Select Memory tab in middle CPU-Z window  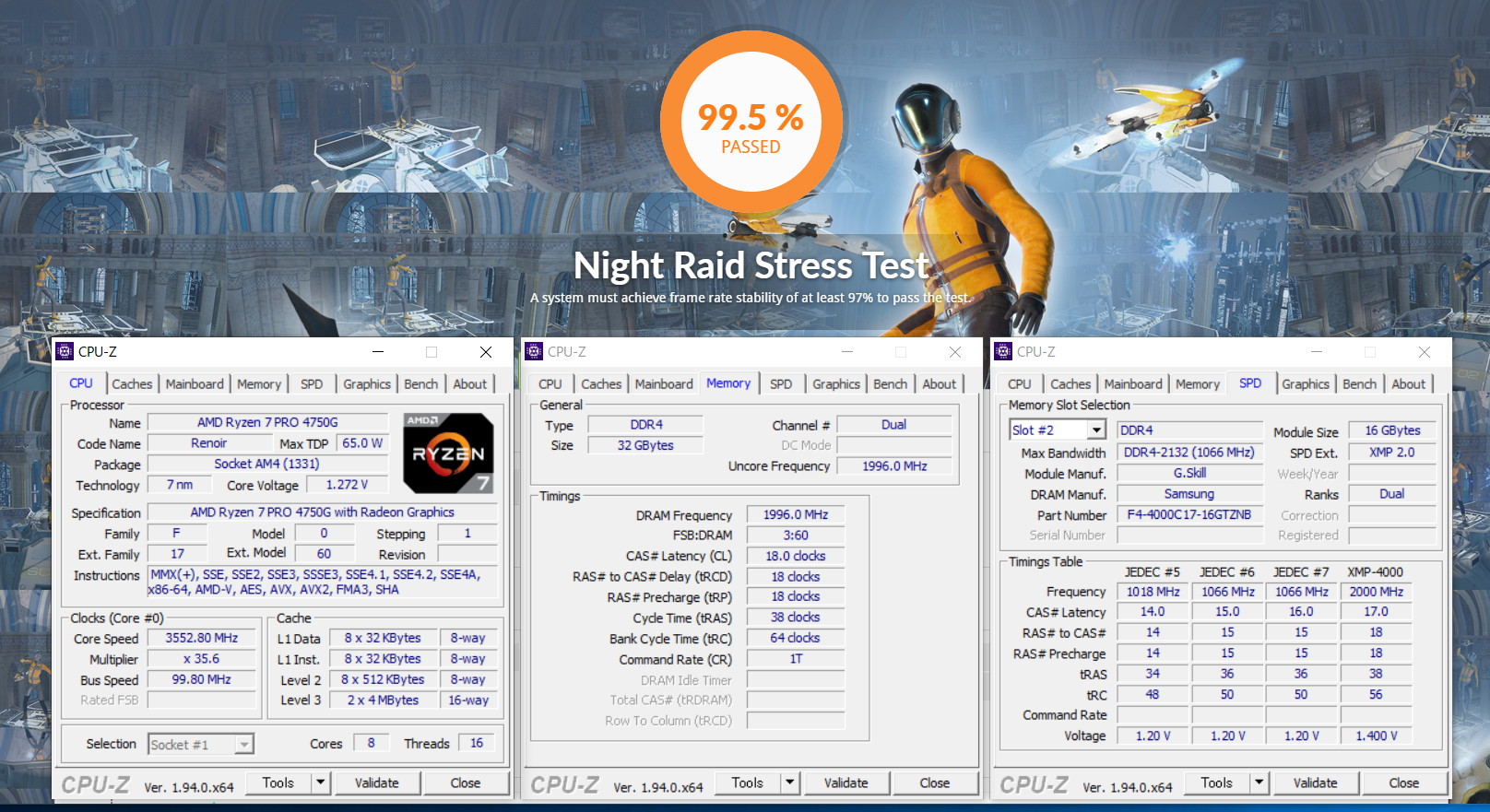[x=728, y=383]
